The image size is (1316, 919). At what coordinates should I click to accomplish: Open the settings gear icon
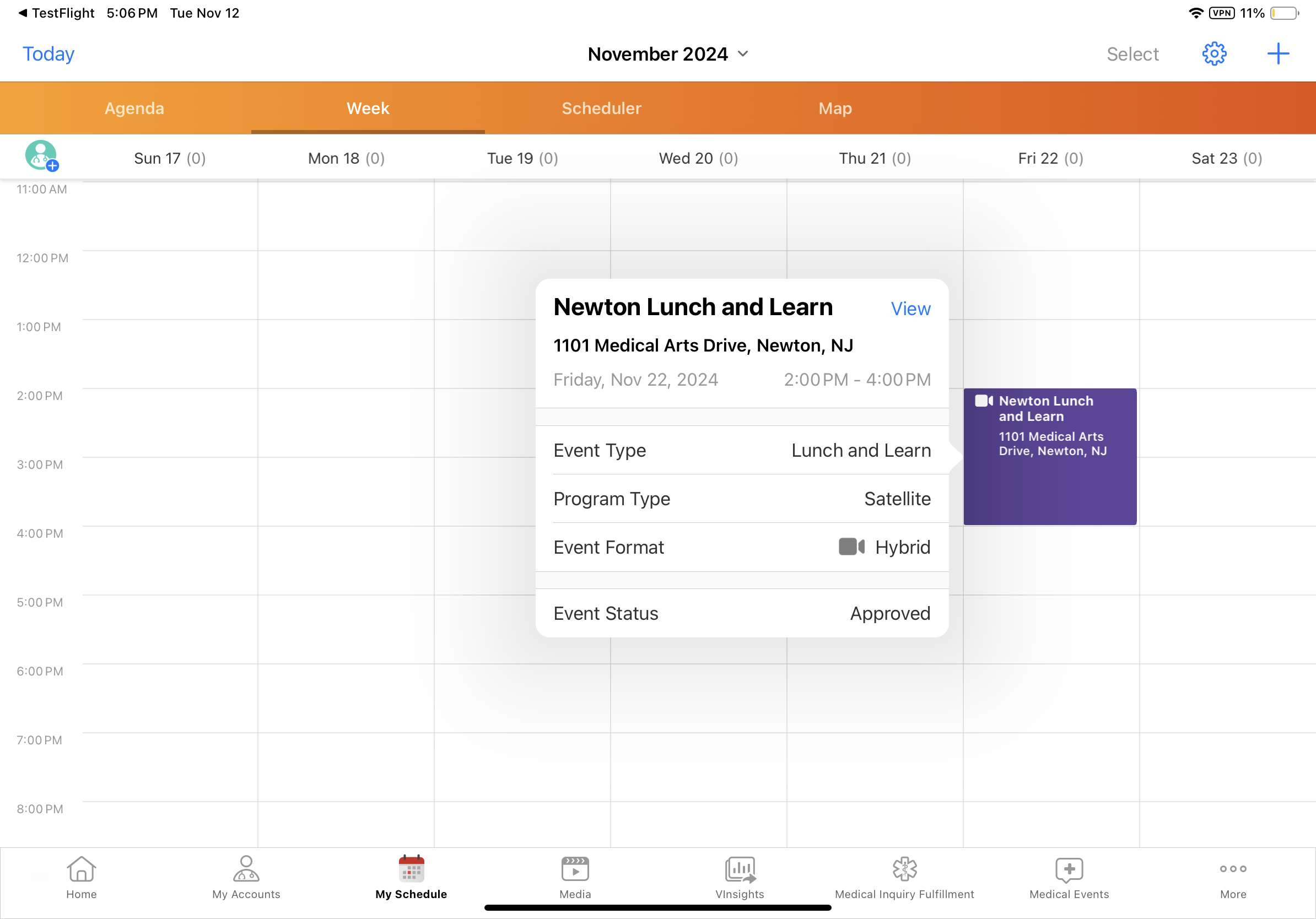pyautogui.click(x=1213, y=54)
